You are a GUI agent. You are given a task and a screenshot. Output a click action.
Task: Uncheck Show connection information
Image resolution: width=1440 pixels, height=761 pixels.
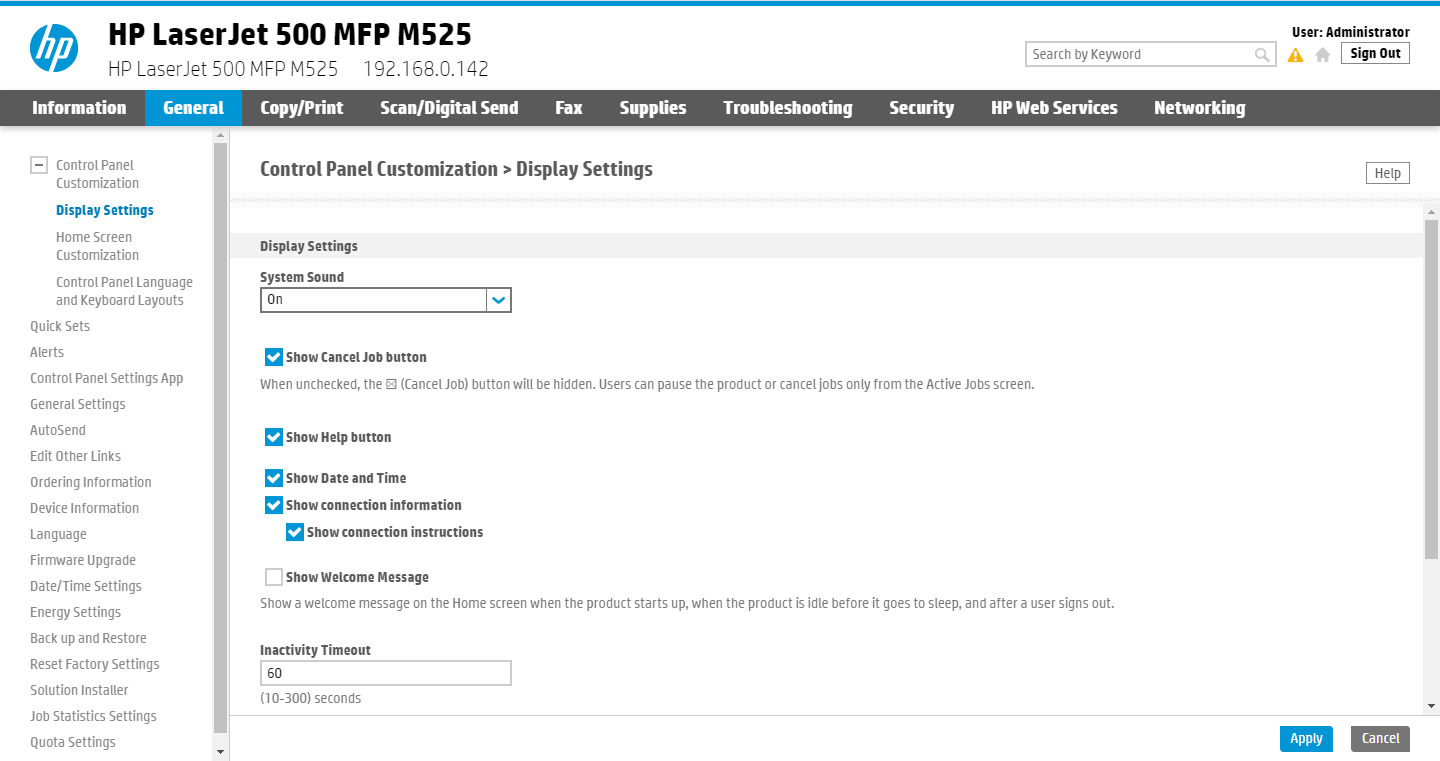274,505
